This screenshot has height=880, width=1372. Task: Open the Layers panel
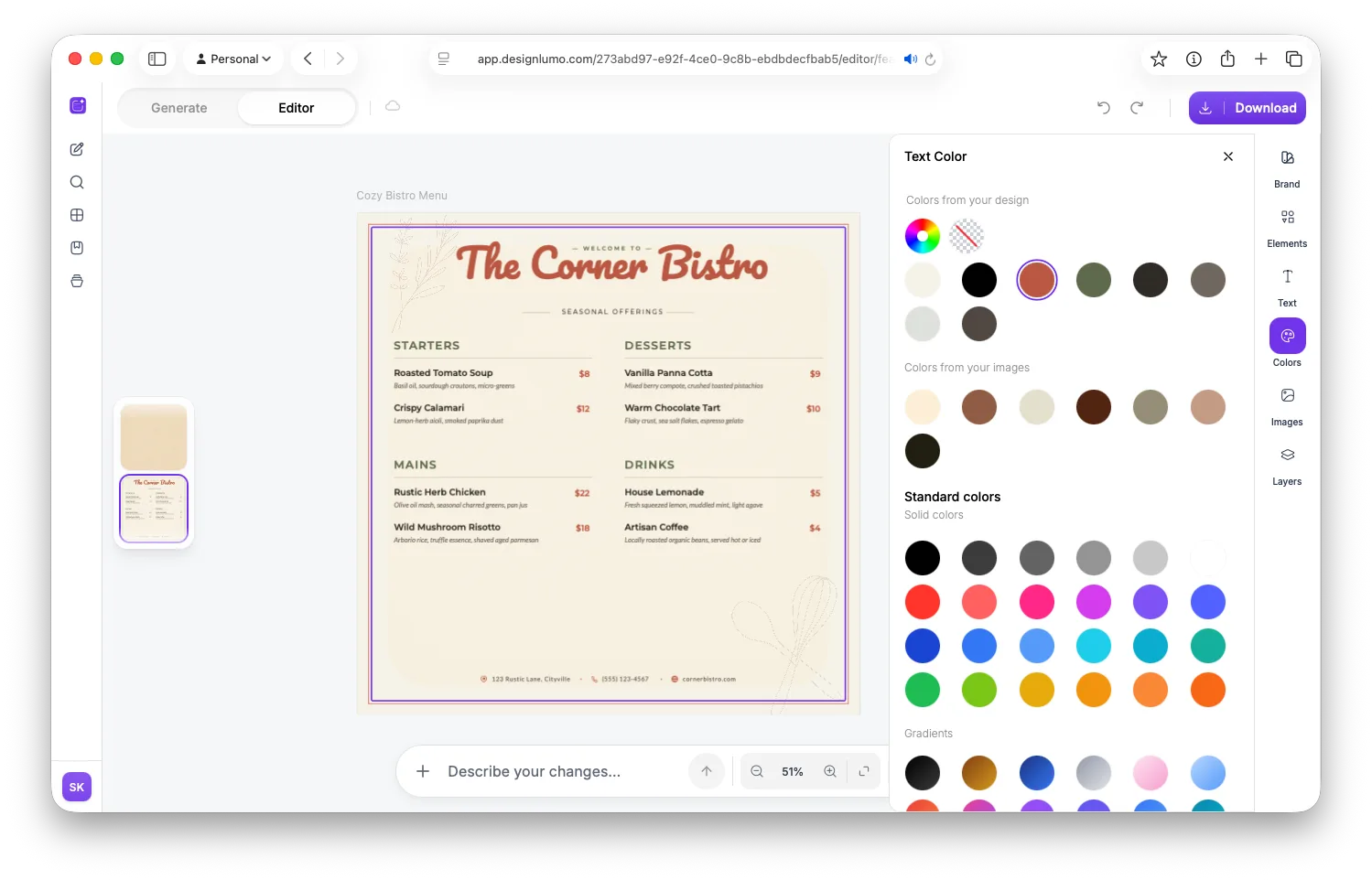(x=1287, y=465)
